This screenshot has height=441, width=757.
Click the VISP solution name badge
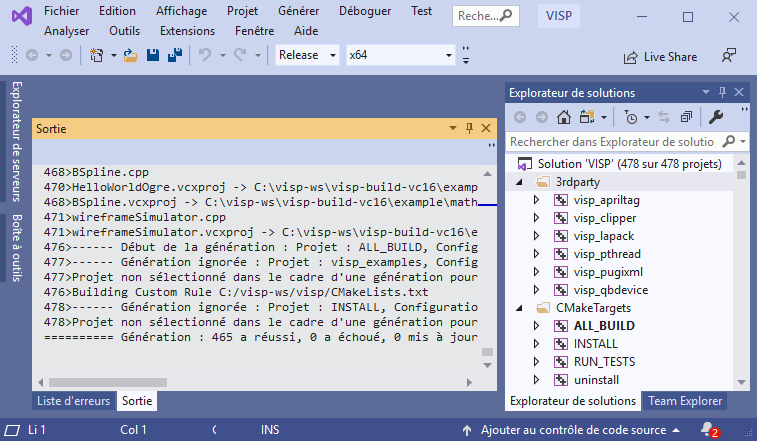coord(559,16)
